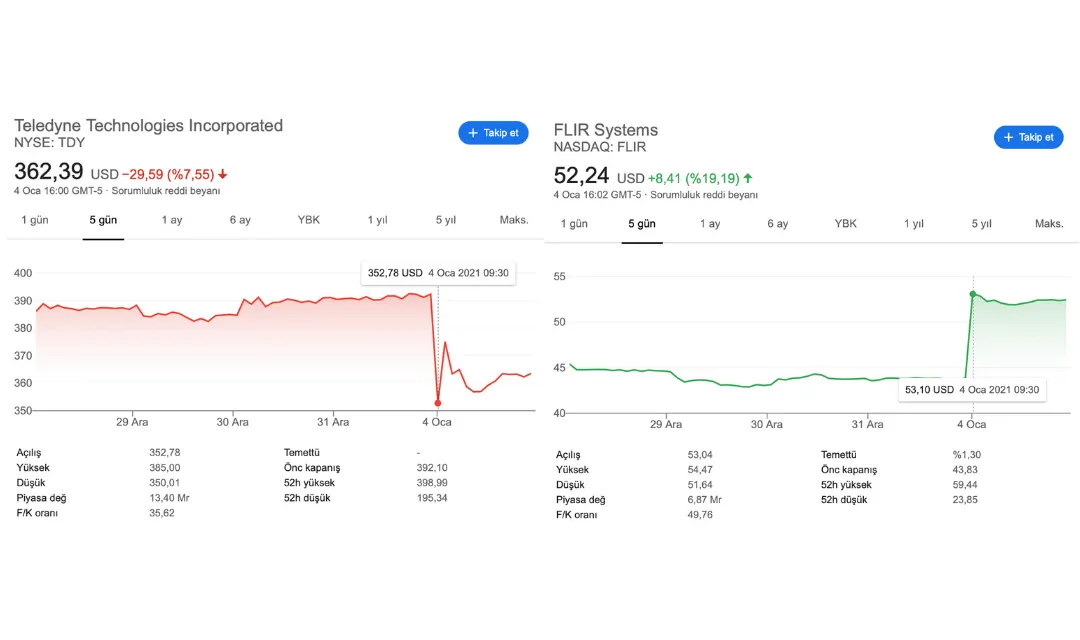Open FLIR 5 yıl range tab

(982, 223)
